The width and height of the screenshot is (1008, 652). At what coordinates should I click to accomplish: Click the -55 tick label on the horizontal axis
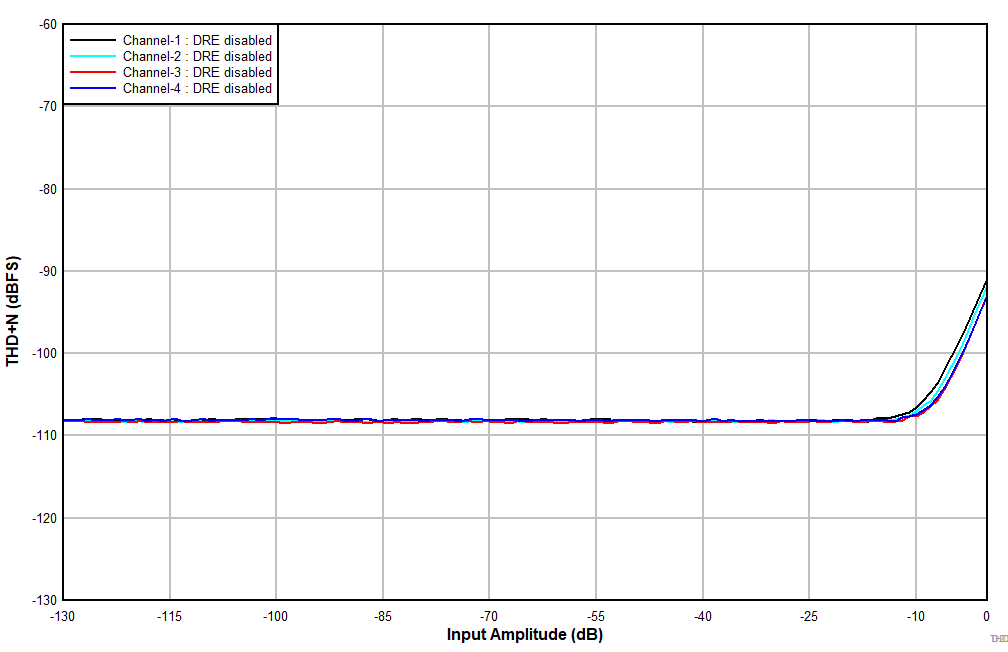(595, 615)
